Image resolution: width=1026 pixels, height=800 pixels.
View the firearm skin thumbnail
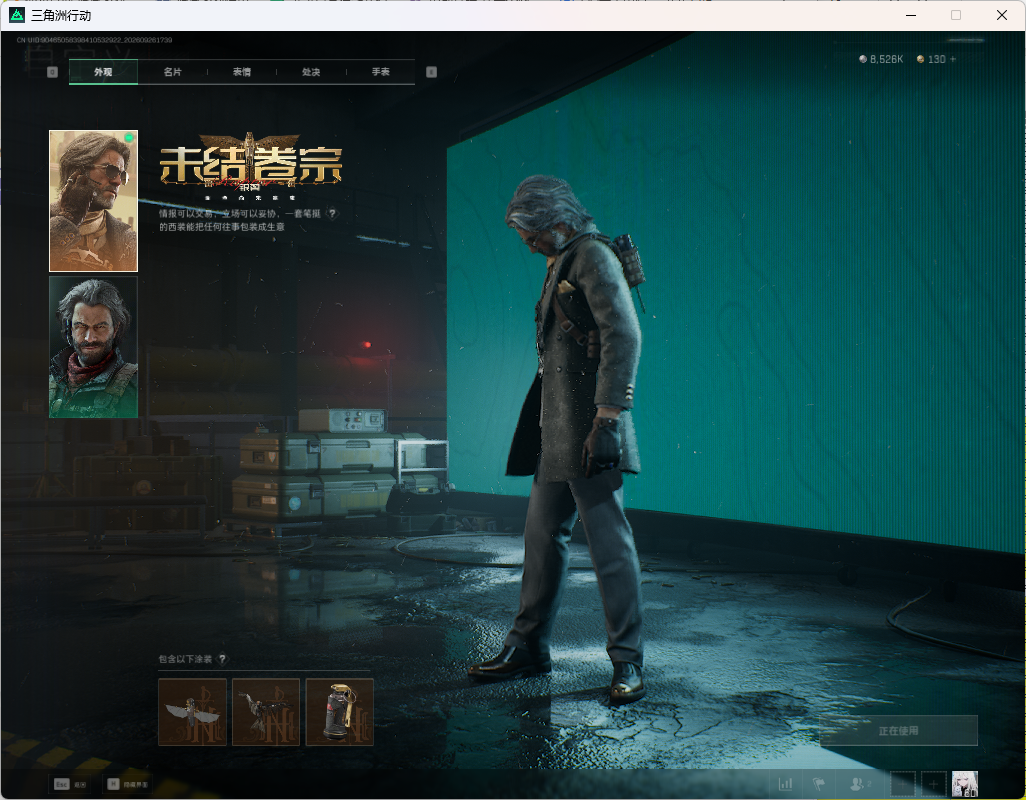pos(266,712)
